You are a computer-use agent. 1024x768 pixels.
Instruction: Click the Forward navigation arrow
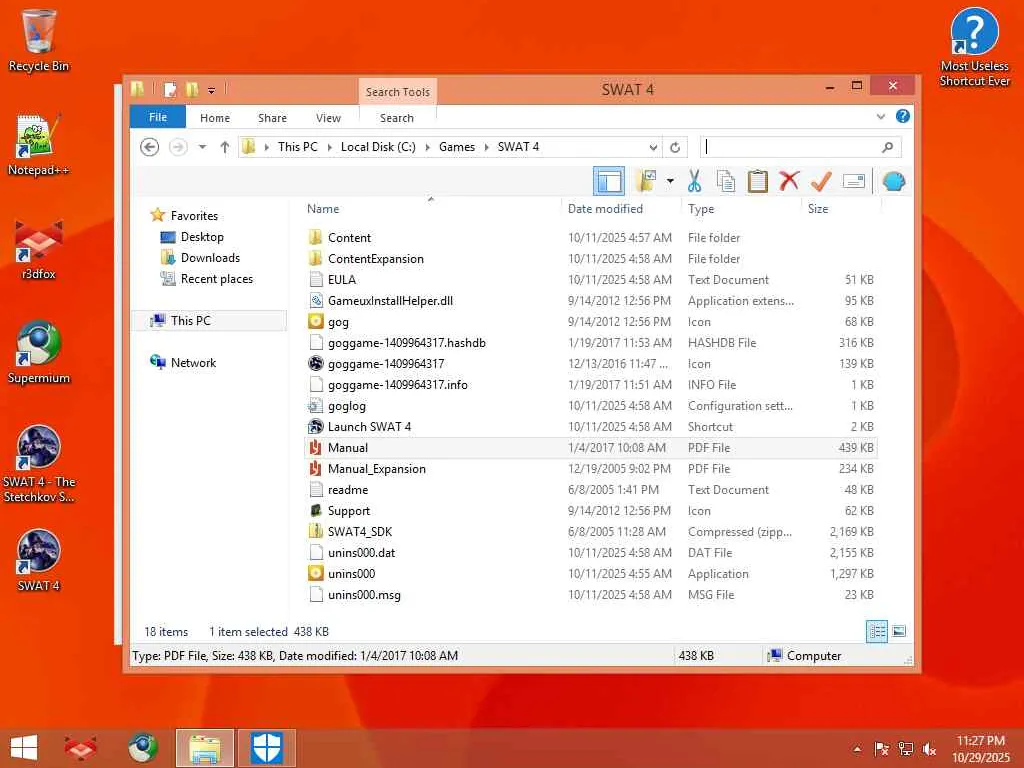(x=178, y=147)
